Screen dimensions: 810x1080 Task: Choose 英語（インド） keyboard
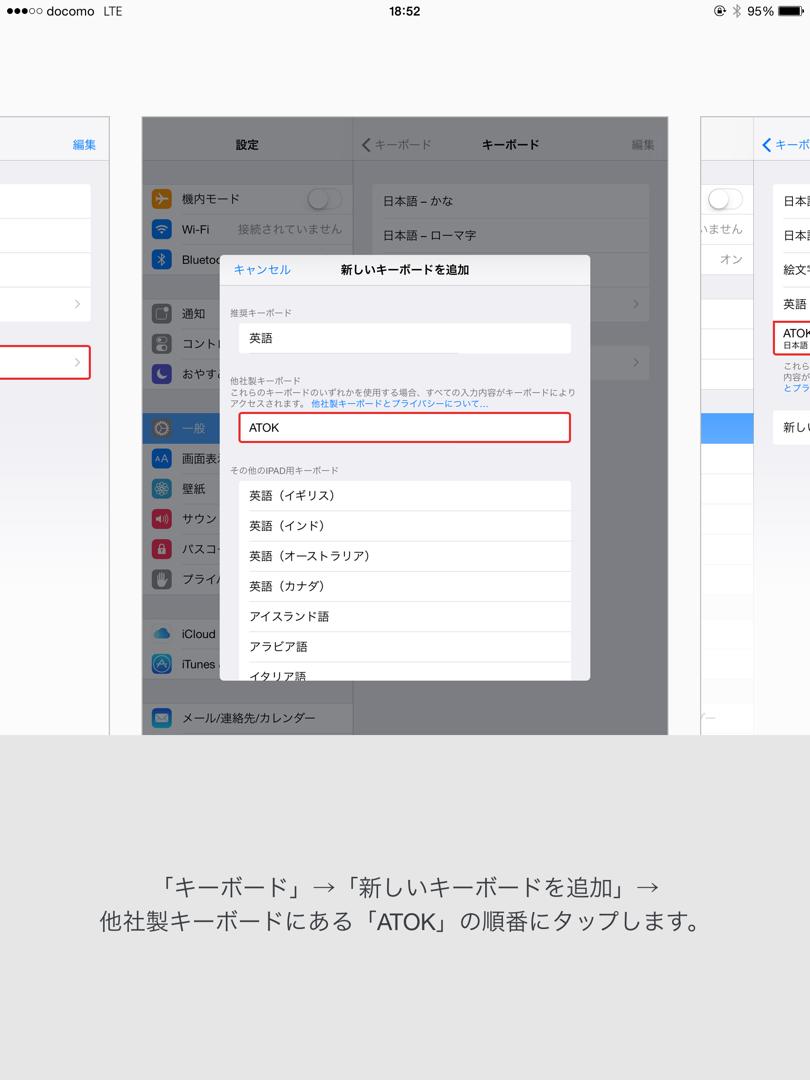[x=405, y=526]
